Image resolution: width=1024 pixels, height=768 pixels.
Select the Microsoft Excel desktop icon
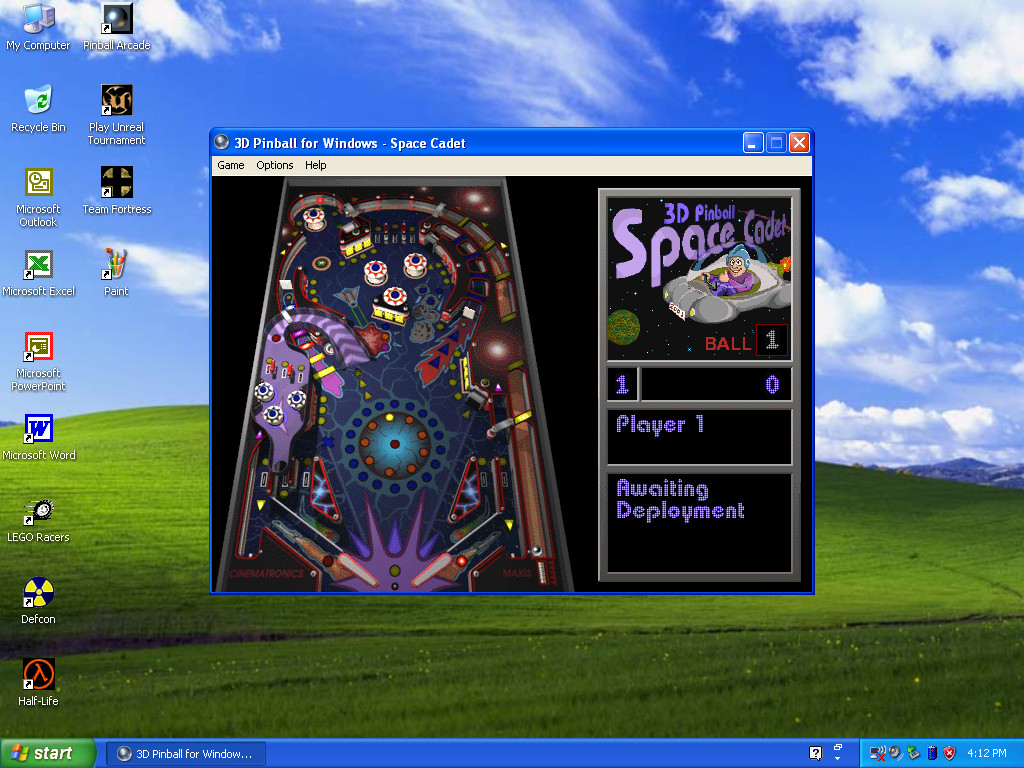[x=38, y=274]
